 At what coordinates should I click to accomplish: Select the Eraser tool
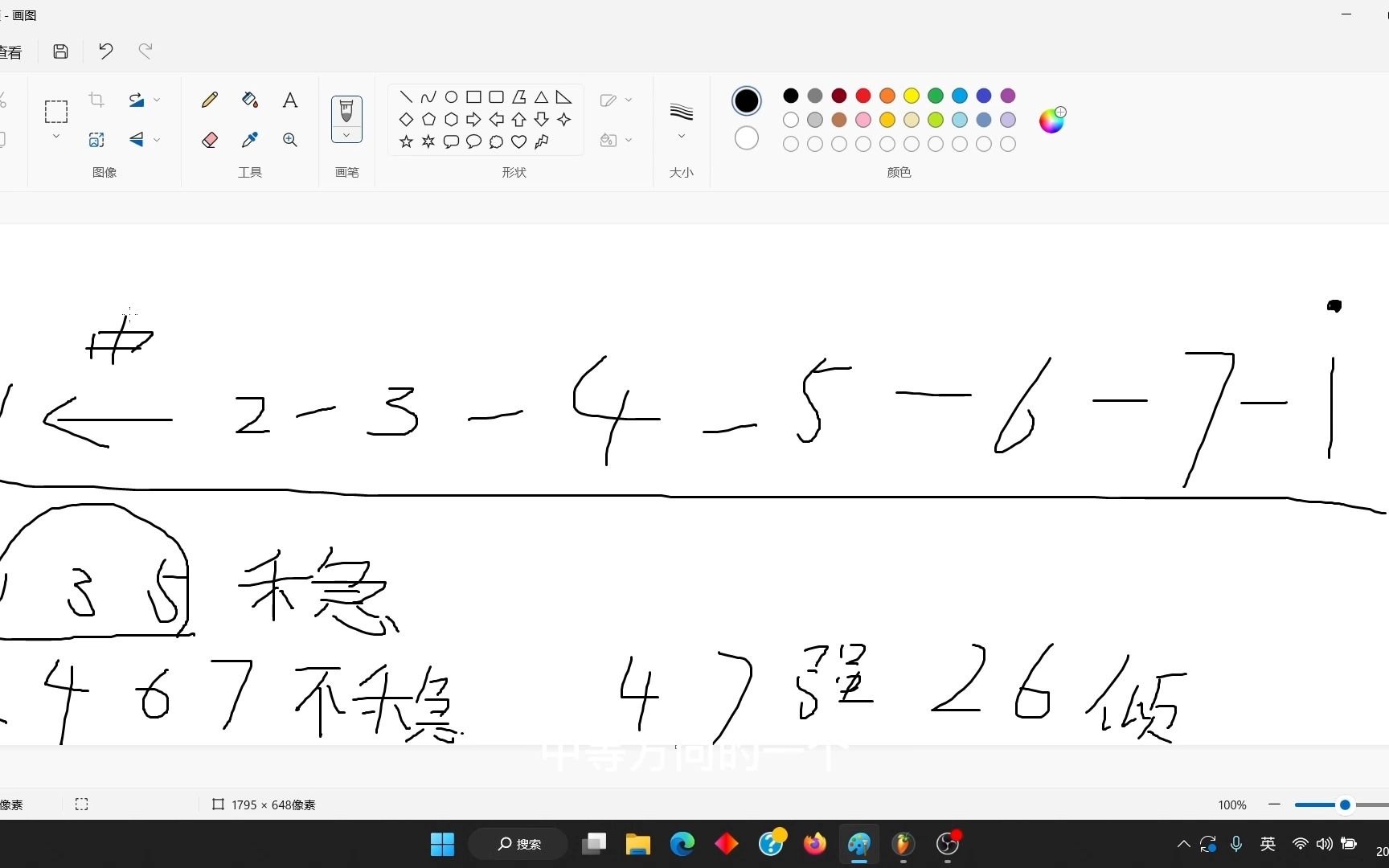(209, 139)
